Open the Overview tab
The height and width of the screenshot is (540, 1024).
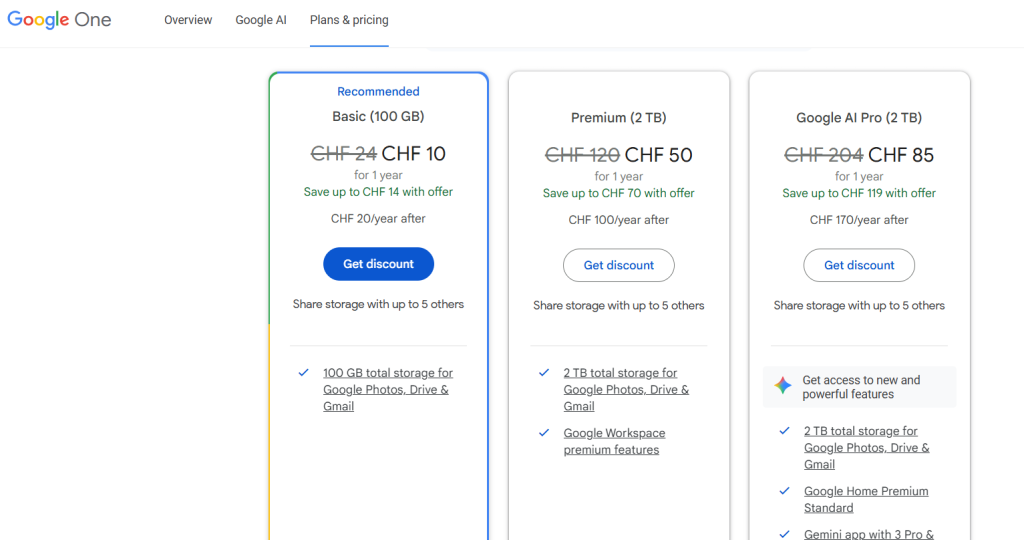(x=188, y=20)
